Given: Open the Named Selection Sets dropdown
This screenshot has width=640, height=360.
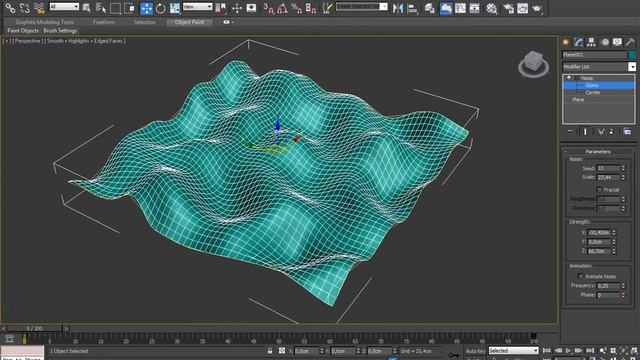Looking at the screenshot, I should [x=361, y=7].
